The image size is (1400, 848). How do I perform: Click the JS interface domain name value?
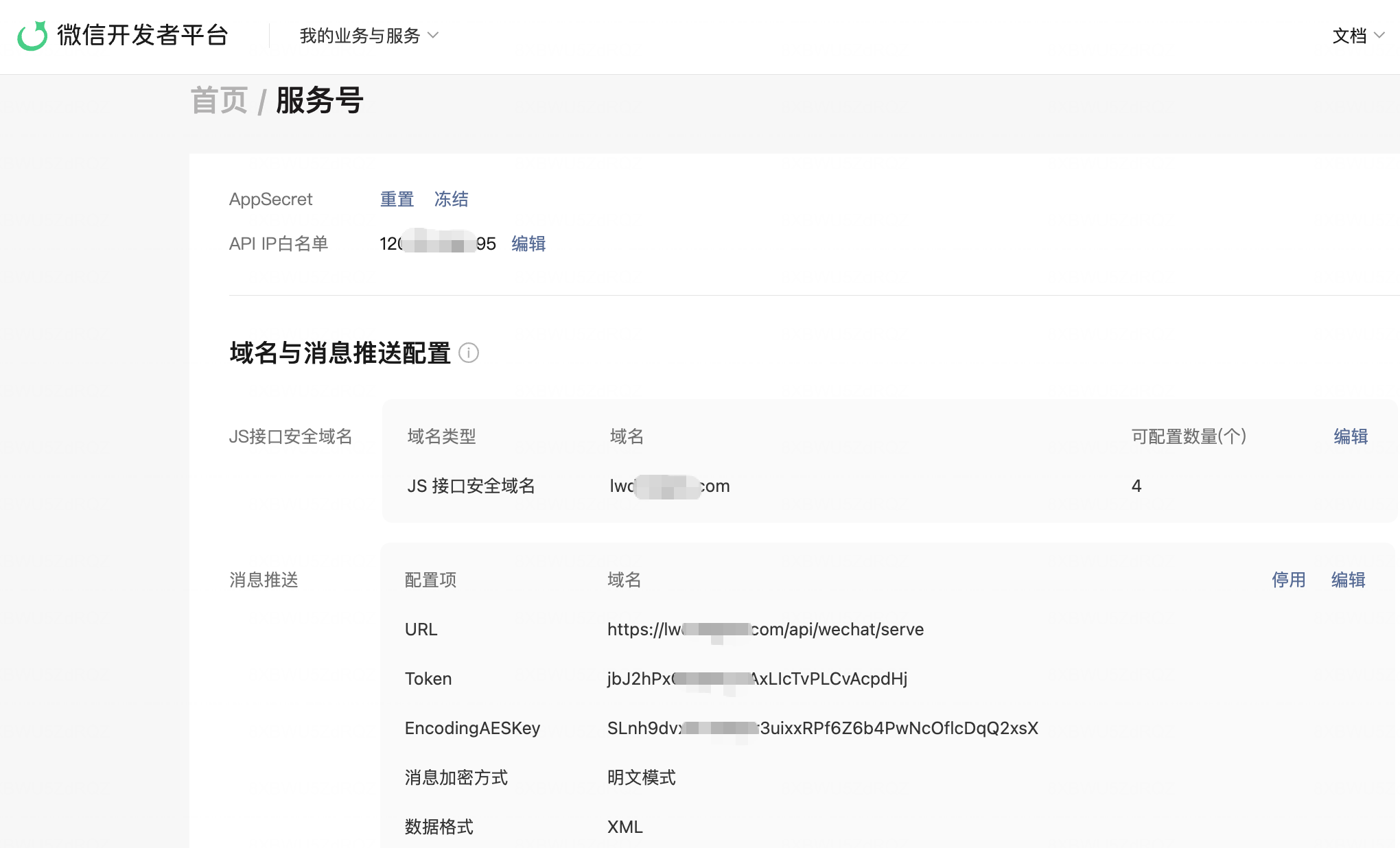pyautogui.click(x=669, y=486)
